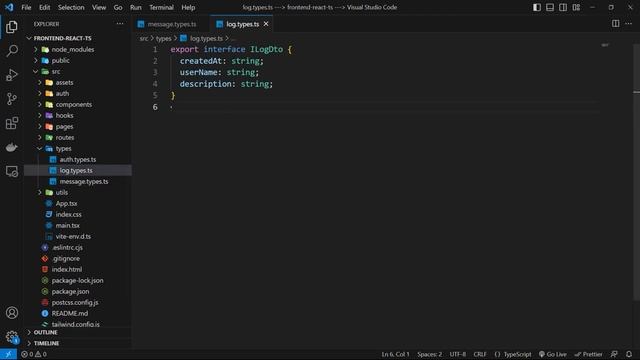The height and width of the screenshot is (360, 640).
Task: Change Spaces: 2 indentation setting
Action: 429,354
